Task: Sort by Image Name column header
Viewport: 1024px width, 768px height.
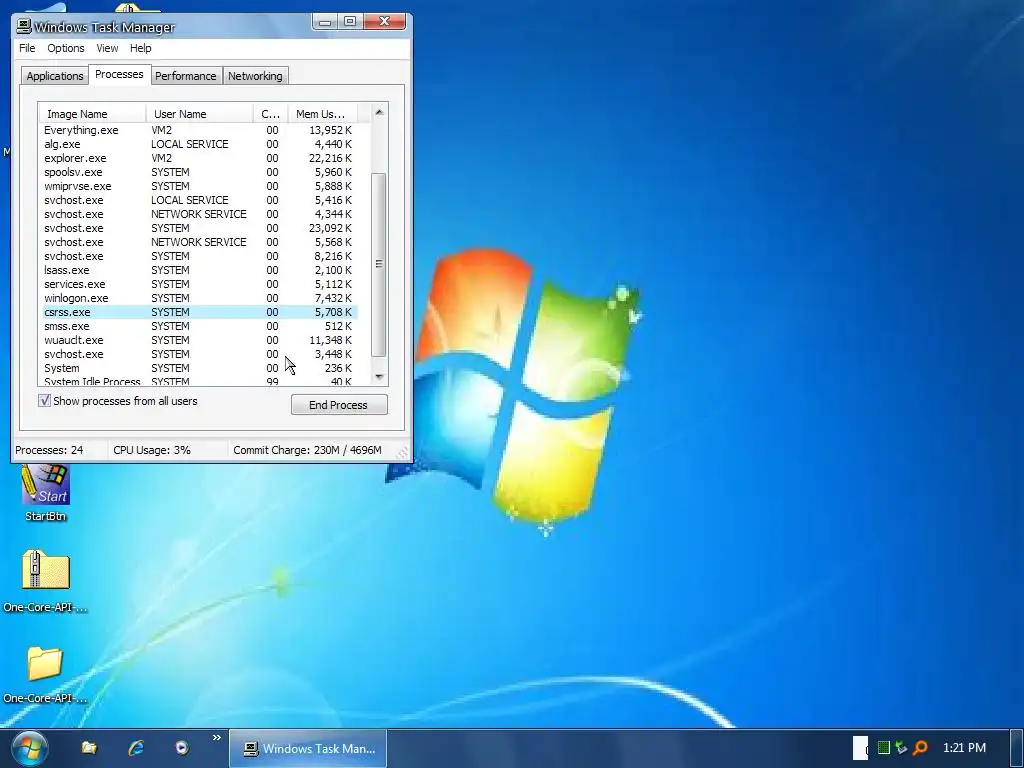Action: click(x=92, y=114)
